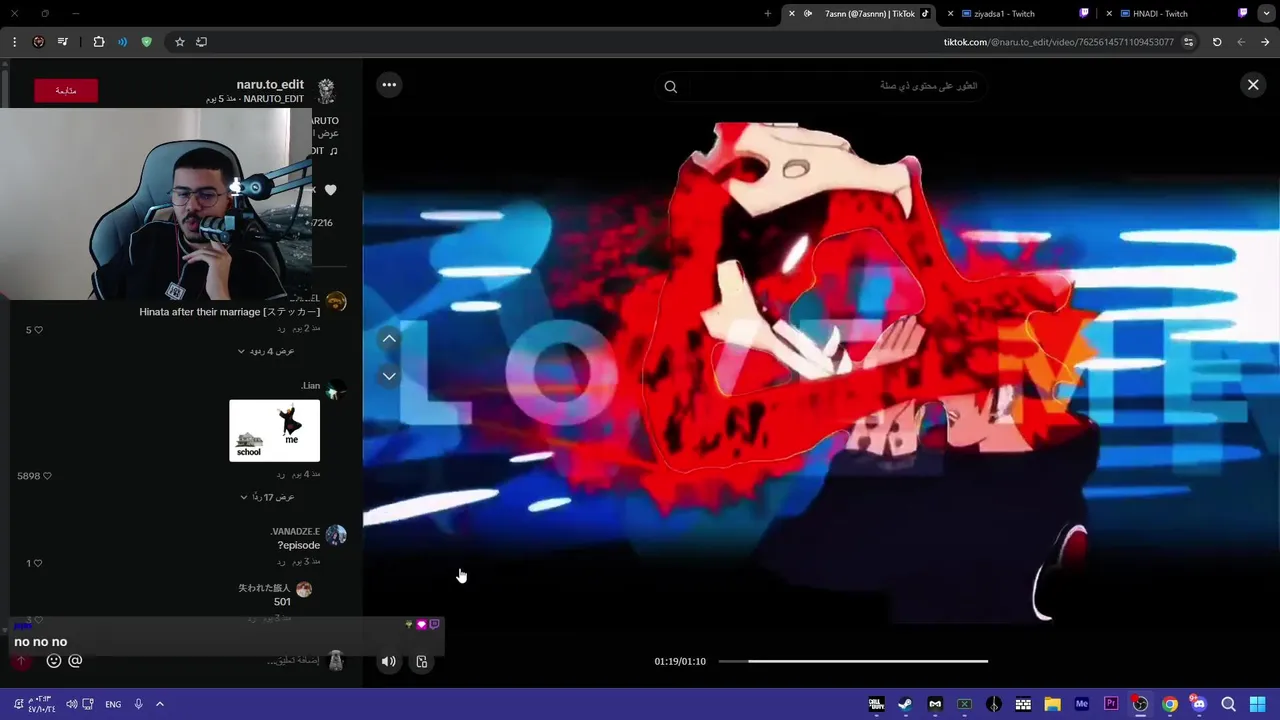1280x720 pixels.
Task: Open site information tune icon in address bar
Action: 1188,42
